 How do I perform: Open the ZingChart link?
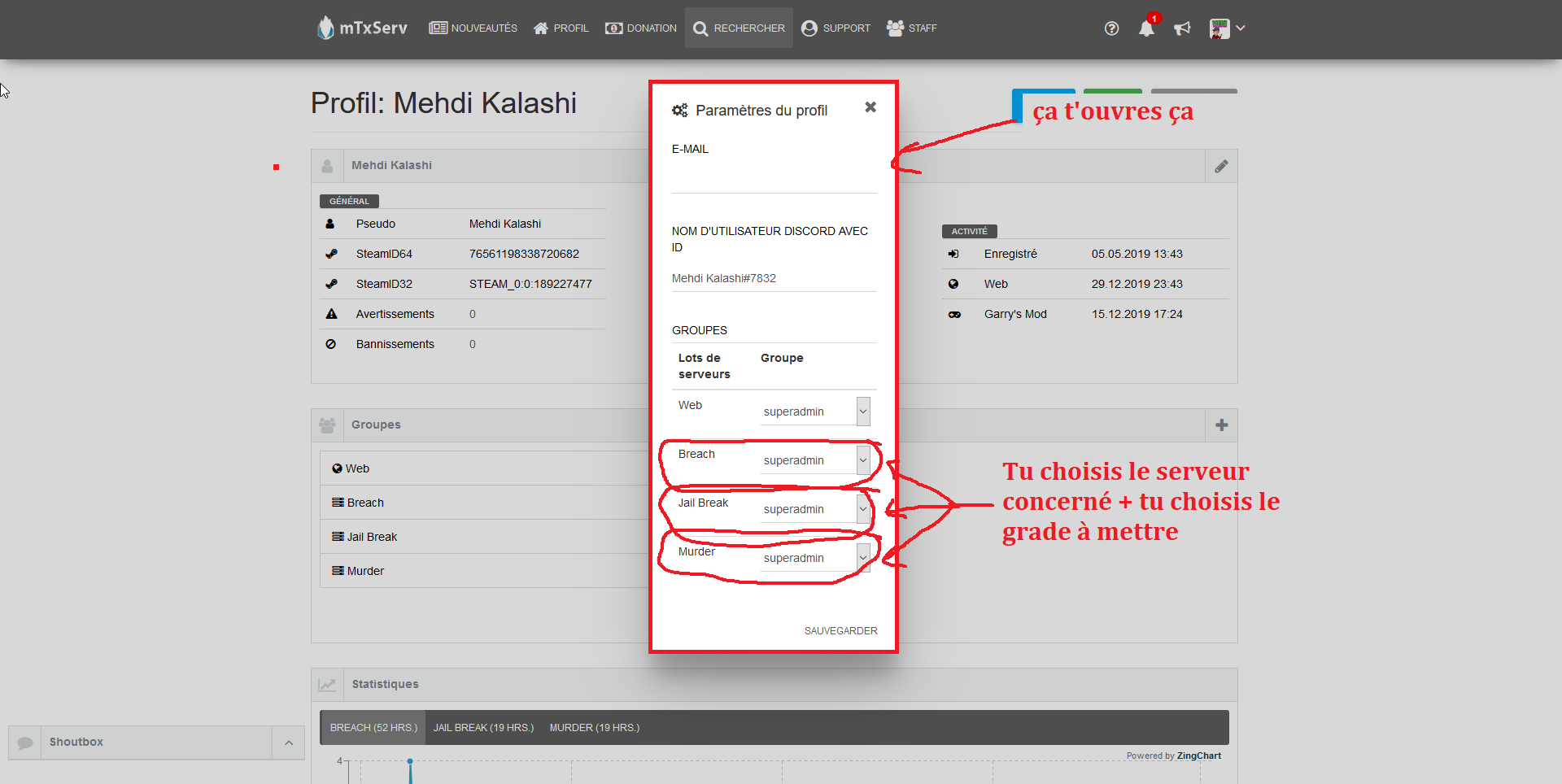[x=1198, y=756]
